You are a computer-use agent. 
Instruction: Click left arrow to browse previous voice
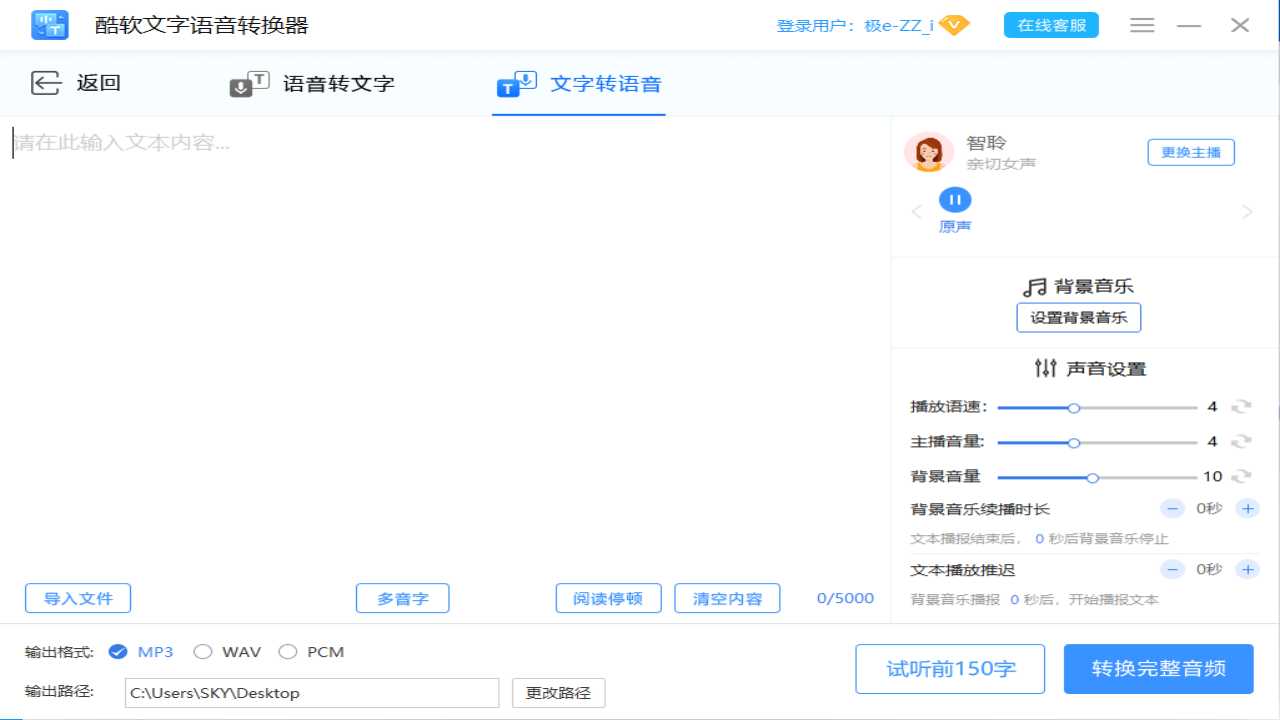[917, 211]
